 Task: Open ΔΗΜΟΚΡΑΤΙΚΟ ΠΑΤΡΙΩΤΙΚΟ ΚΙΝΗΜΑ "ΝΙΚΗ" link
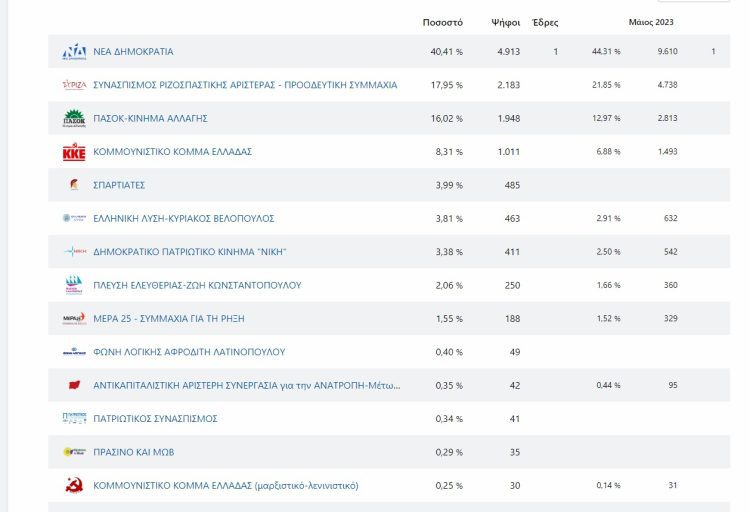189,252
